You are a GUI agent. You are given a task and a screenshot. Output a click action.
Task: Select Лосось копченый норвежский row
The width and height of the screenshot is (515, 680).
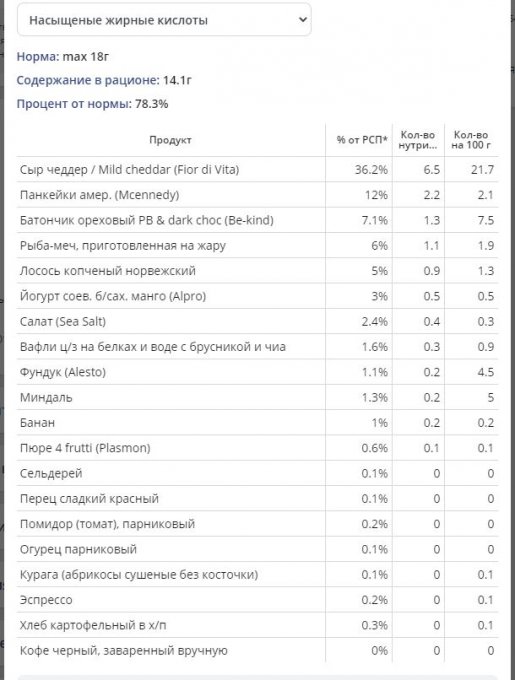coord(258,271)
